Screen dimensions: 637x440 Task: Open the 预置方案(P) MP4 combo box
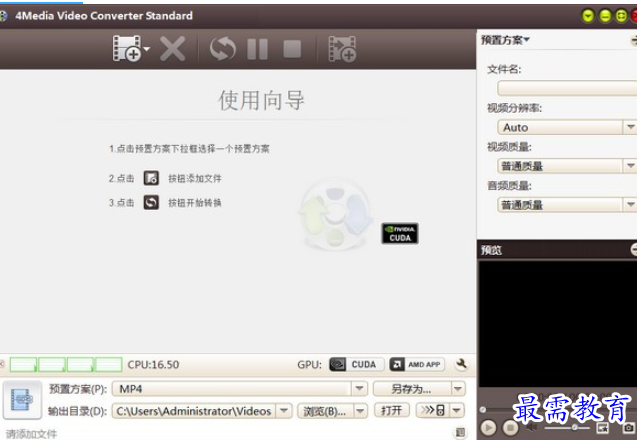tap(240, 389)
